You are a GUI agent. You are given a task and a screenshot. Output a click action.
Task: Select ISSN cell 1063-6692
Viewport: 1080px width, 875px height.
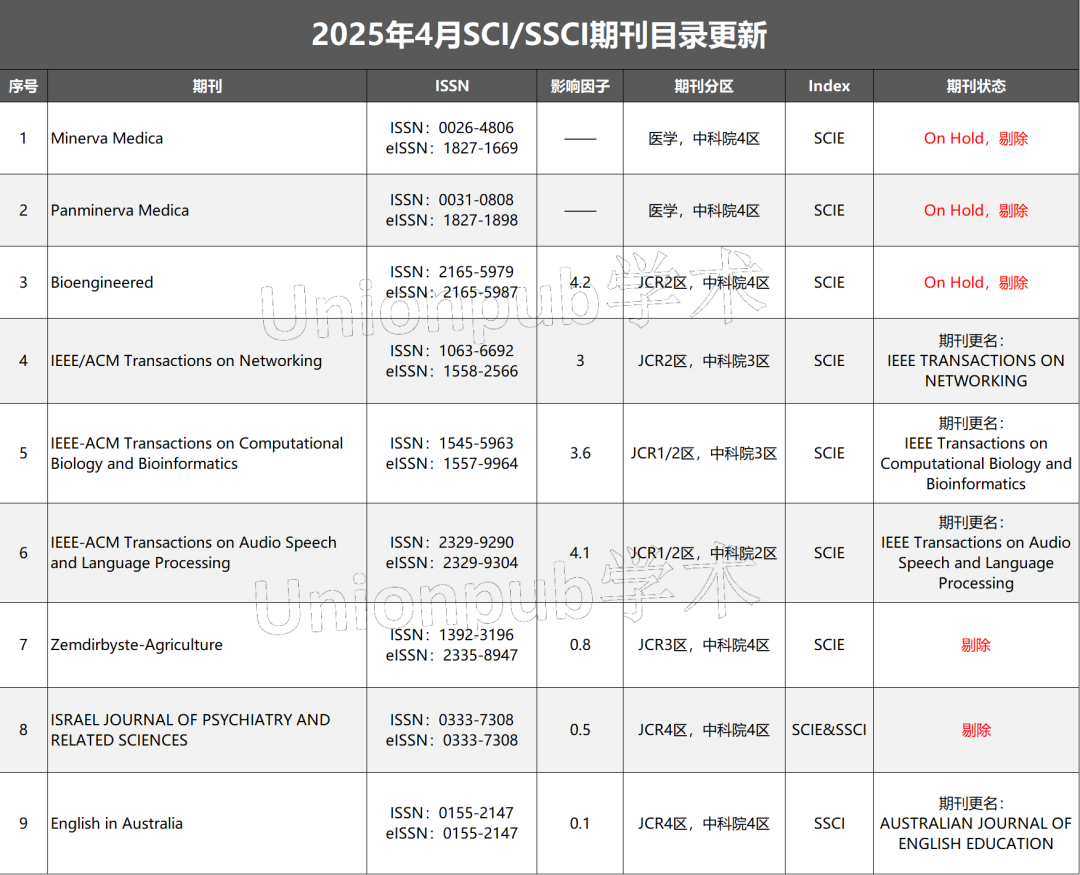(x=452, y=360)
